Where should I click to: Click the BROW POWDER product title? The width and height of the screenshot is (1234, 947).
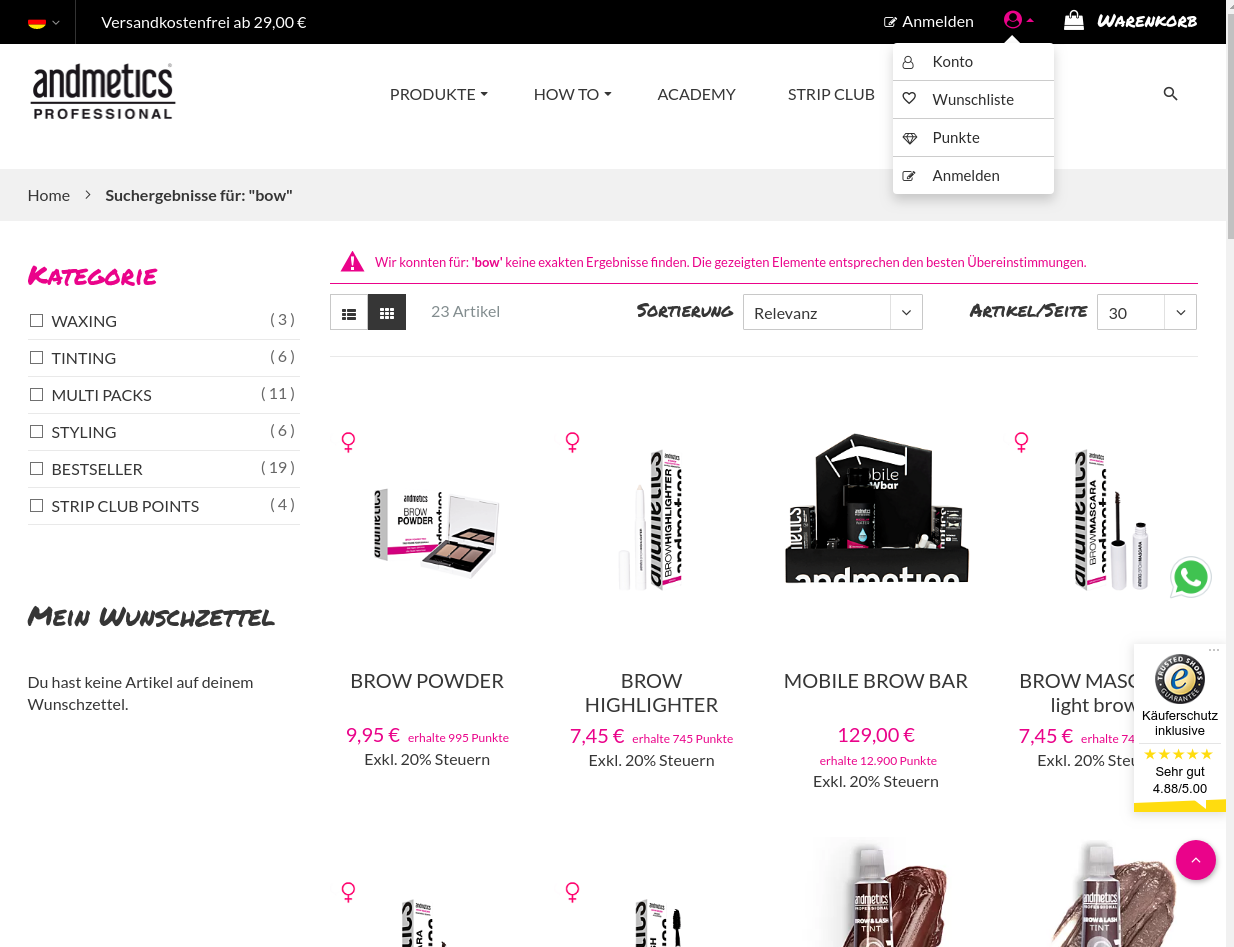click(x=427, y=681)
